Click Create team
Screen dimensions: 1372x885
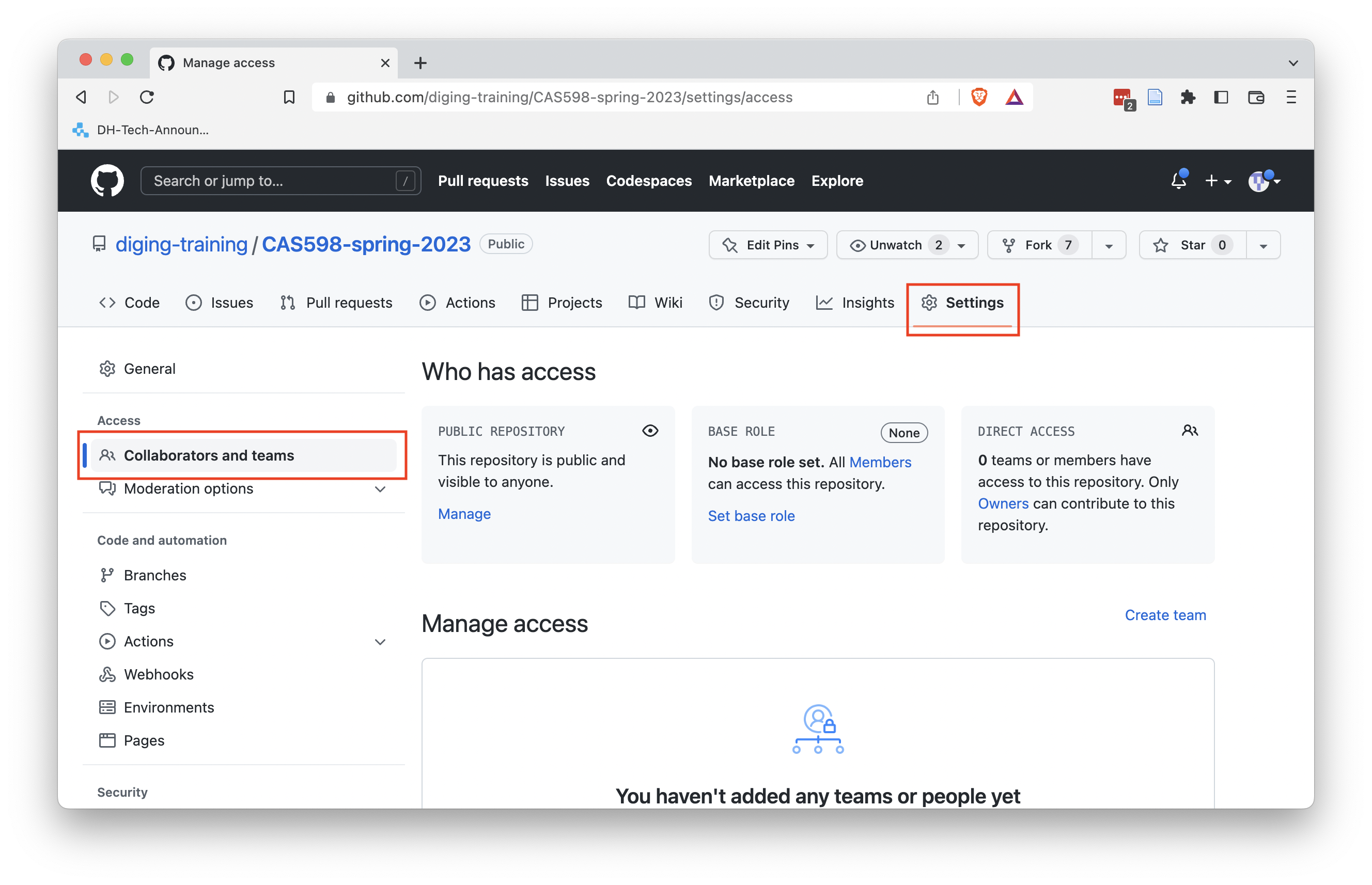coord(1165,615)
